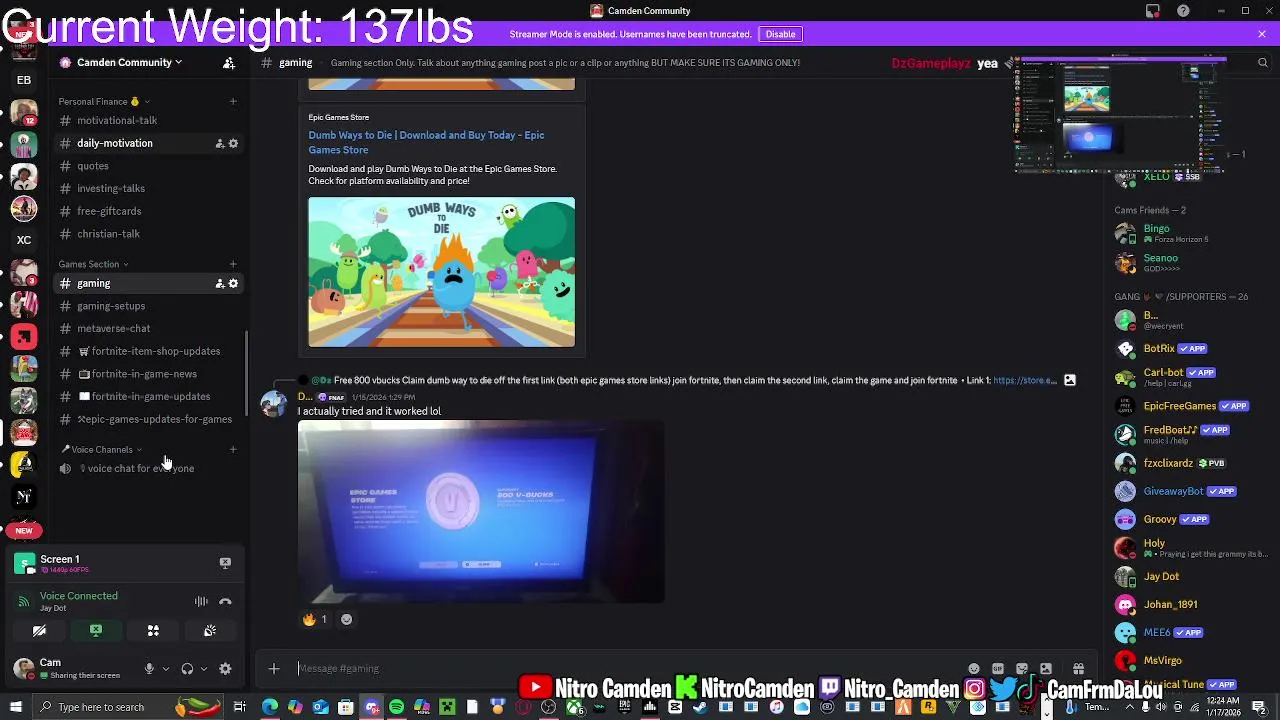Click the fire emoji reaction

pos(315,619)
